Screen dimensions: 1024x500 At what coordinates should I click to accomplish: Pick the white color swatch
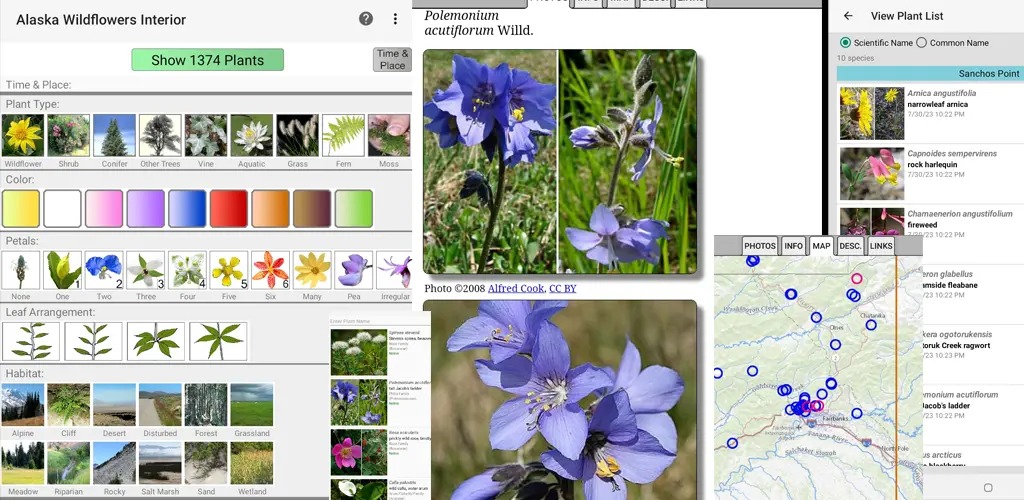[63, 209]
